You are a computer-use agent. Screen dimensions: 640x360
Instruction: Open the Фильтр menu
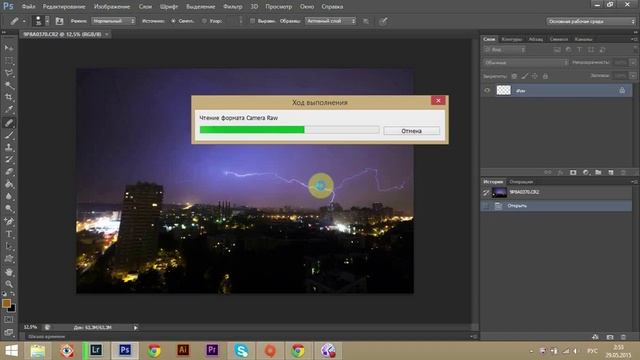pyautogui.click(x=233, y=7)
